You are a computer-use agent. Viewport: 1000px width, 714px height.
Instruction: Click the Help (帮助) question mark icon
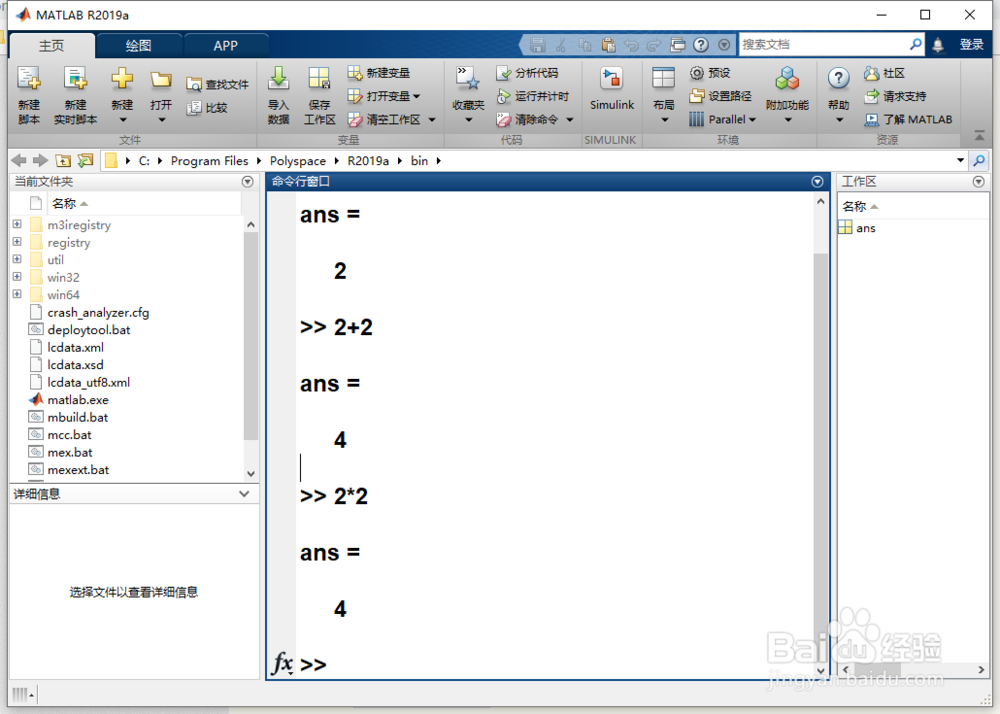pyautogui.click(x=838, y=79)
